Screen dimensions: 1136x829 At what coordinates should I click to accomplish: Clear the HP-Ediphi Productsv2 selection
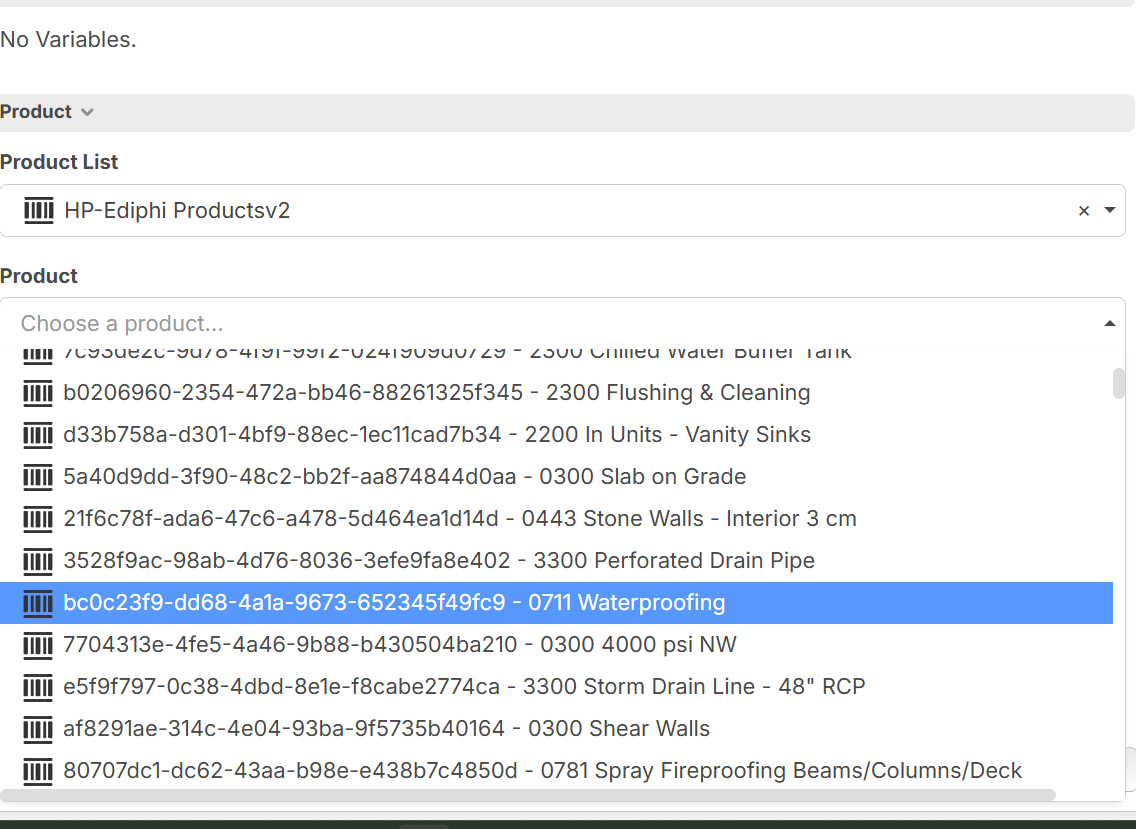click(x=1083, y=211)
